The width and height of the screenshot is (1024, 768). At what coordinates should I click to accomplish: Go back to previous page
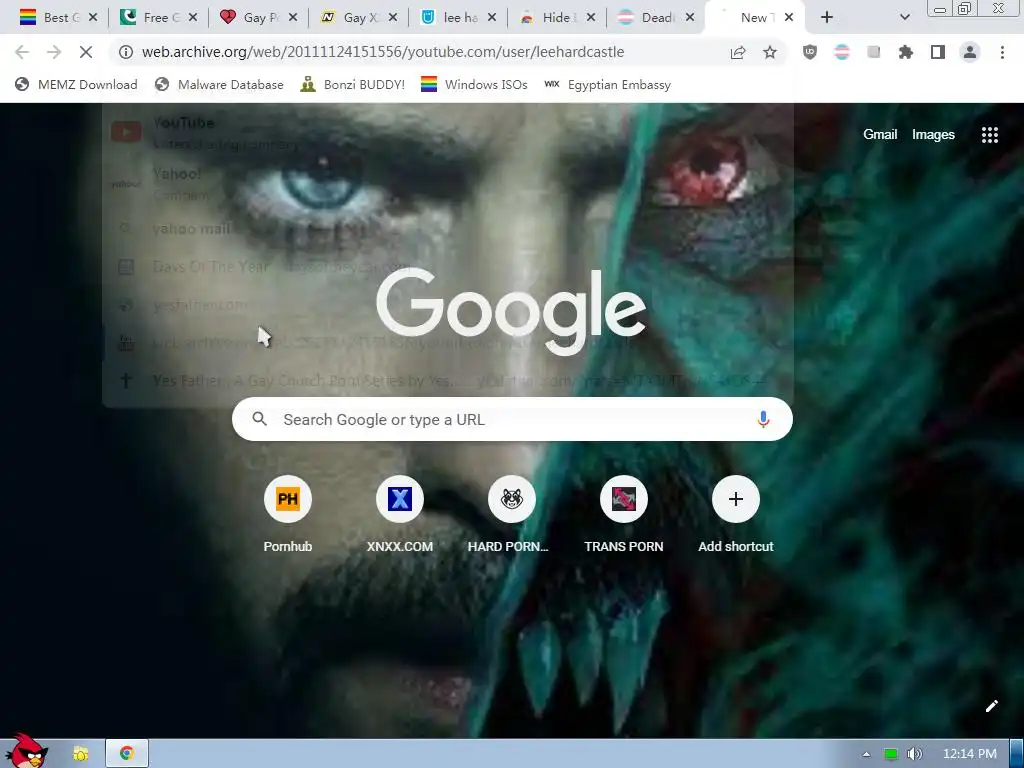click(x=22, y=52)
